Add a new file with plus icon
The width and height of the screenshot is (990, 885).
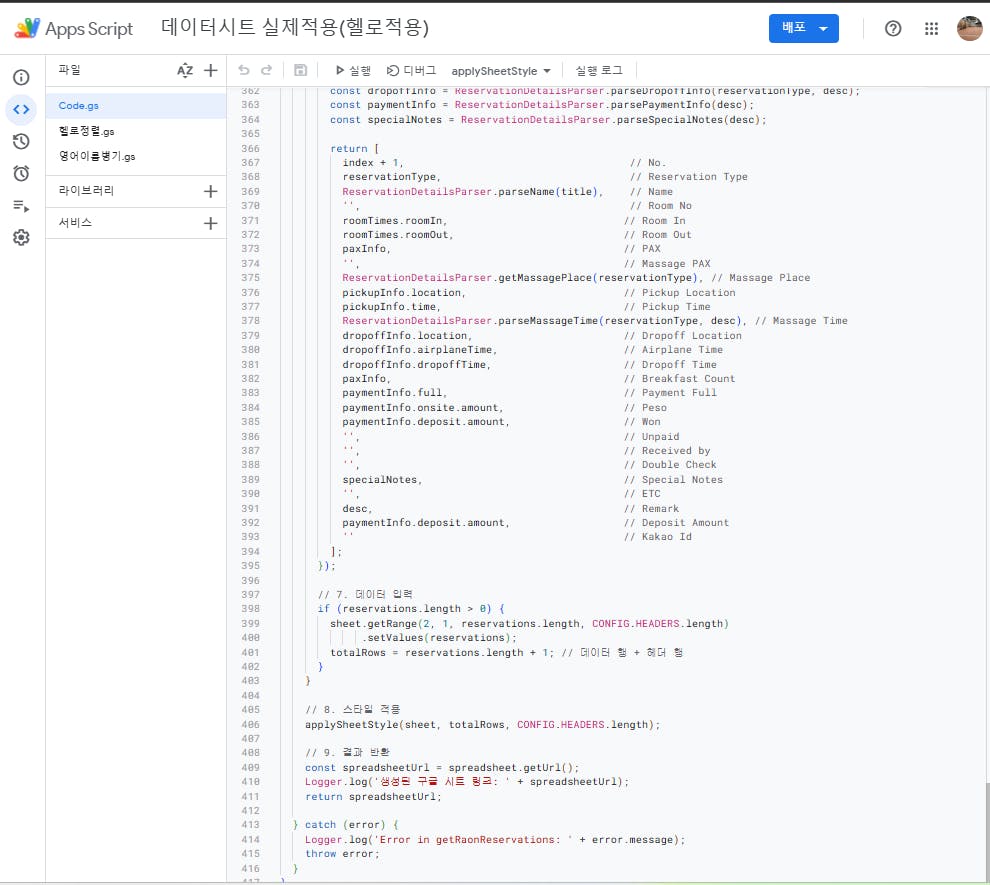tap(211, 70)
